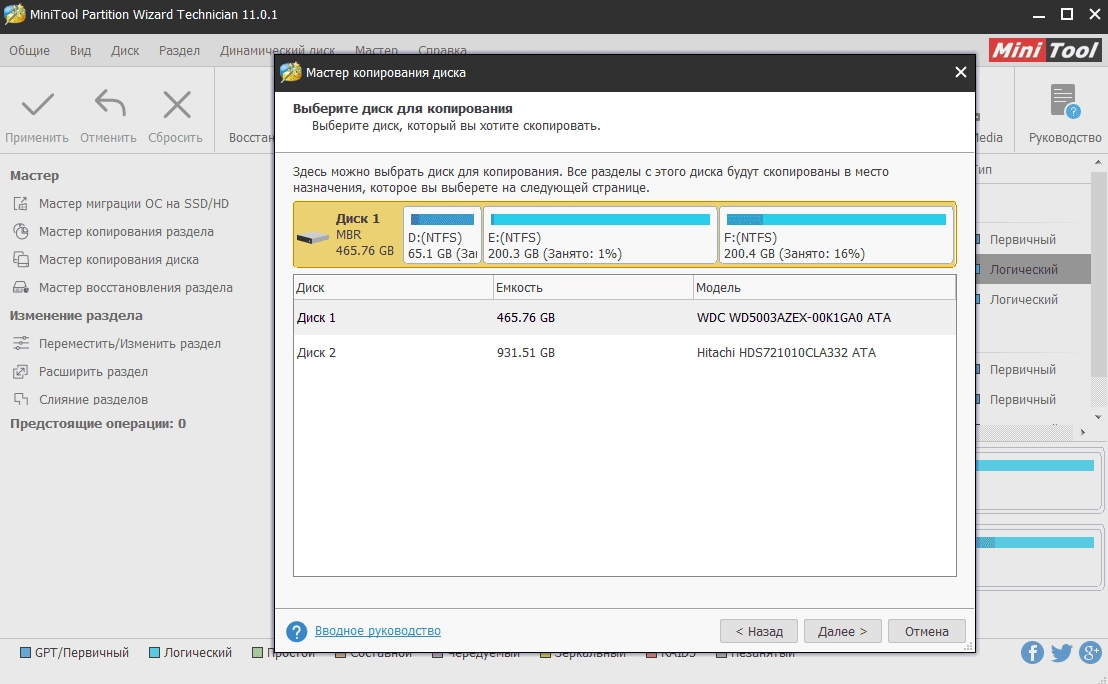Select the E:(NTFS) 200.3 GB partition block

[x=600, y=235]
